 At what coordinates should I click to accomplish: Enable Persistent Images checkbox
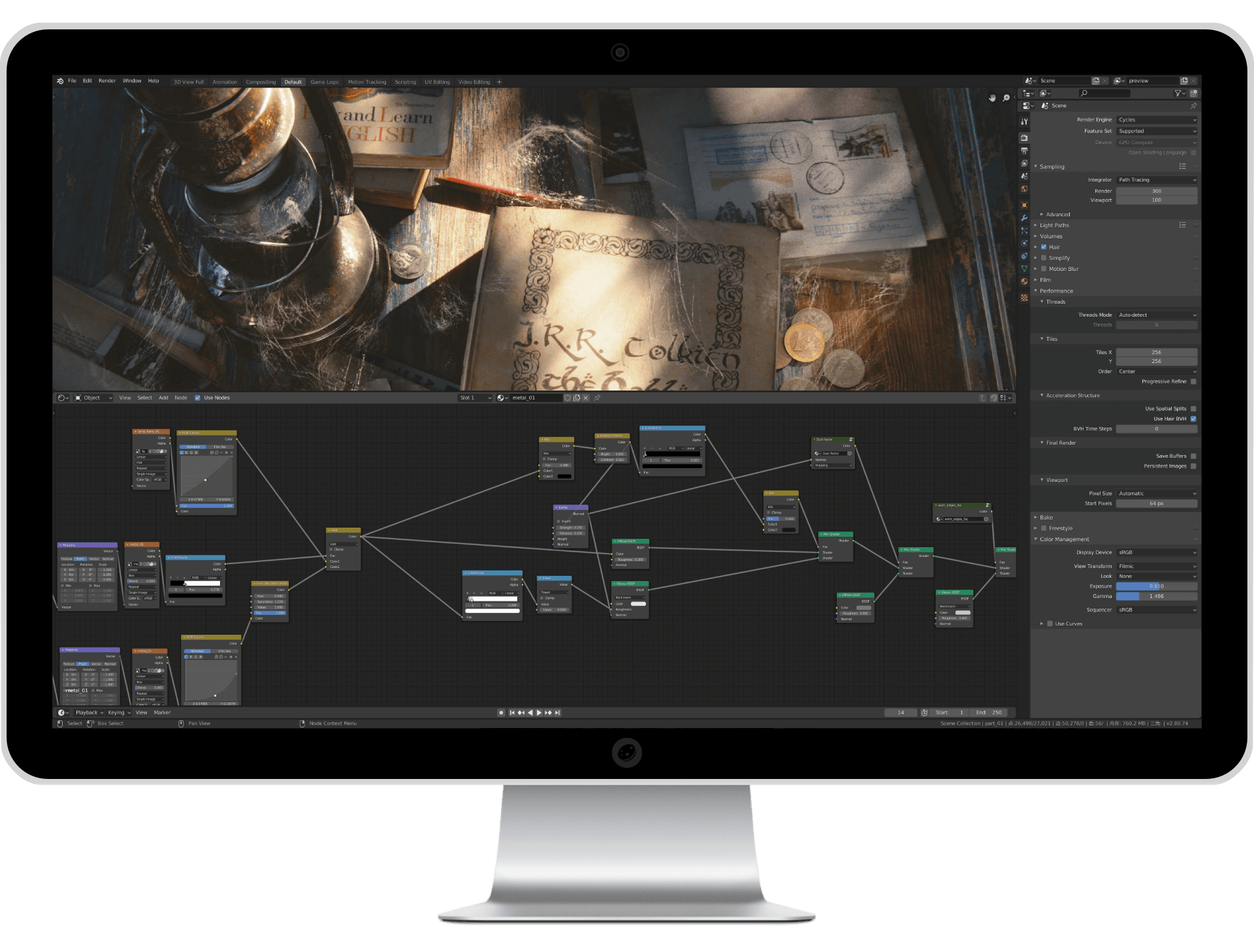(1193, 466)
